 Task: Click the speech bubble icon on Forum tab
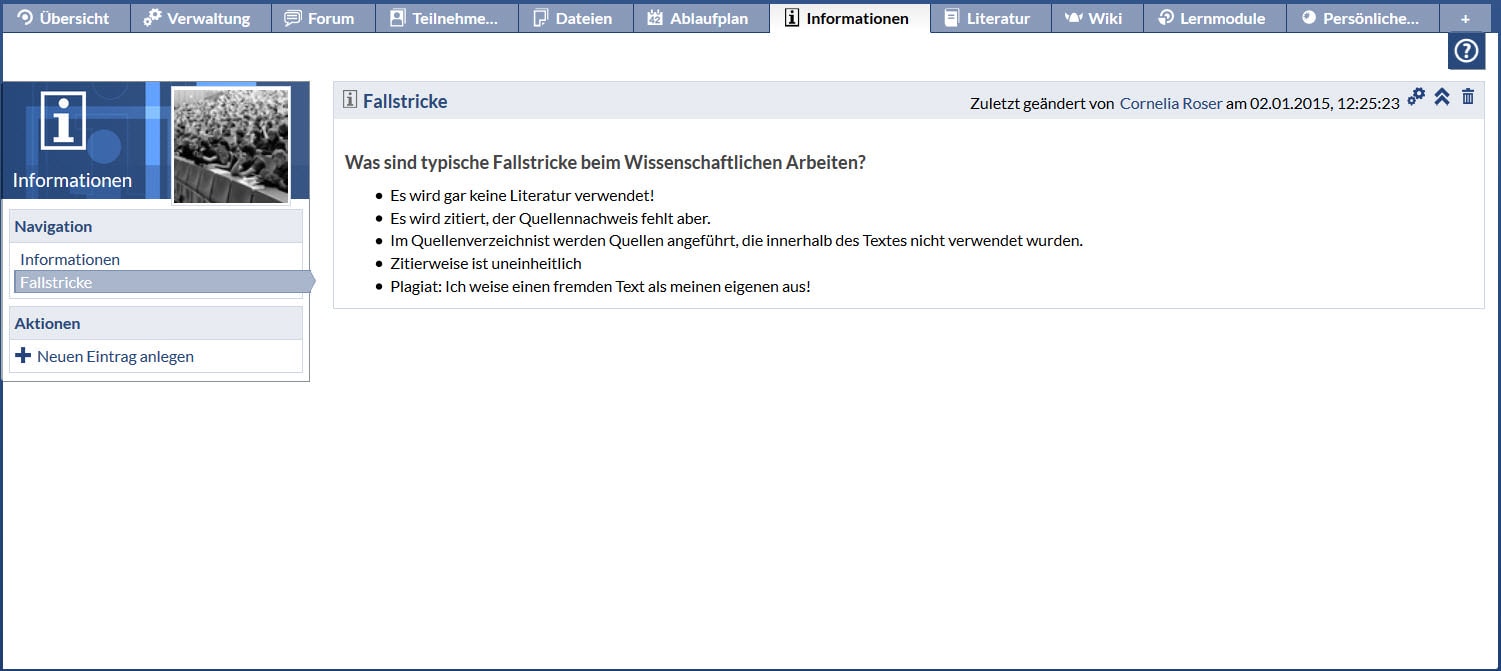(x=293, y=18)
